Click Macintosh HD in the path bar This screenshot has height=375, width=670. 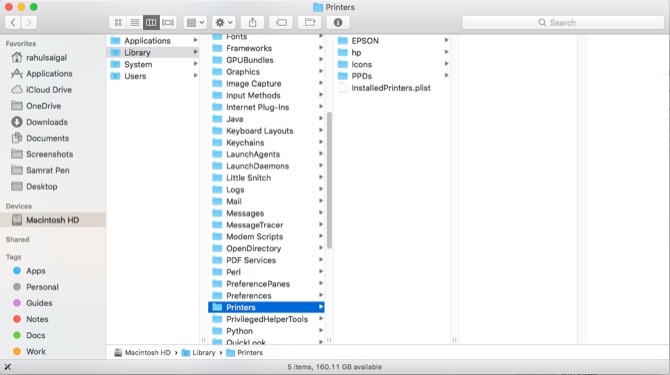142,353
